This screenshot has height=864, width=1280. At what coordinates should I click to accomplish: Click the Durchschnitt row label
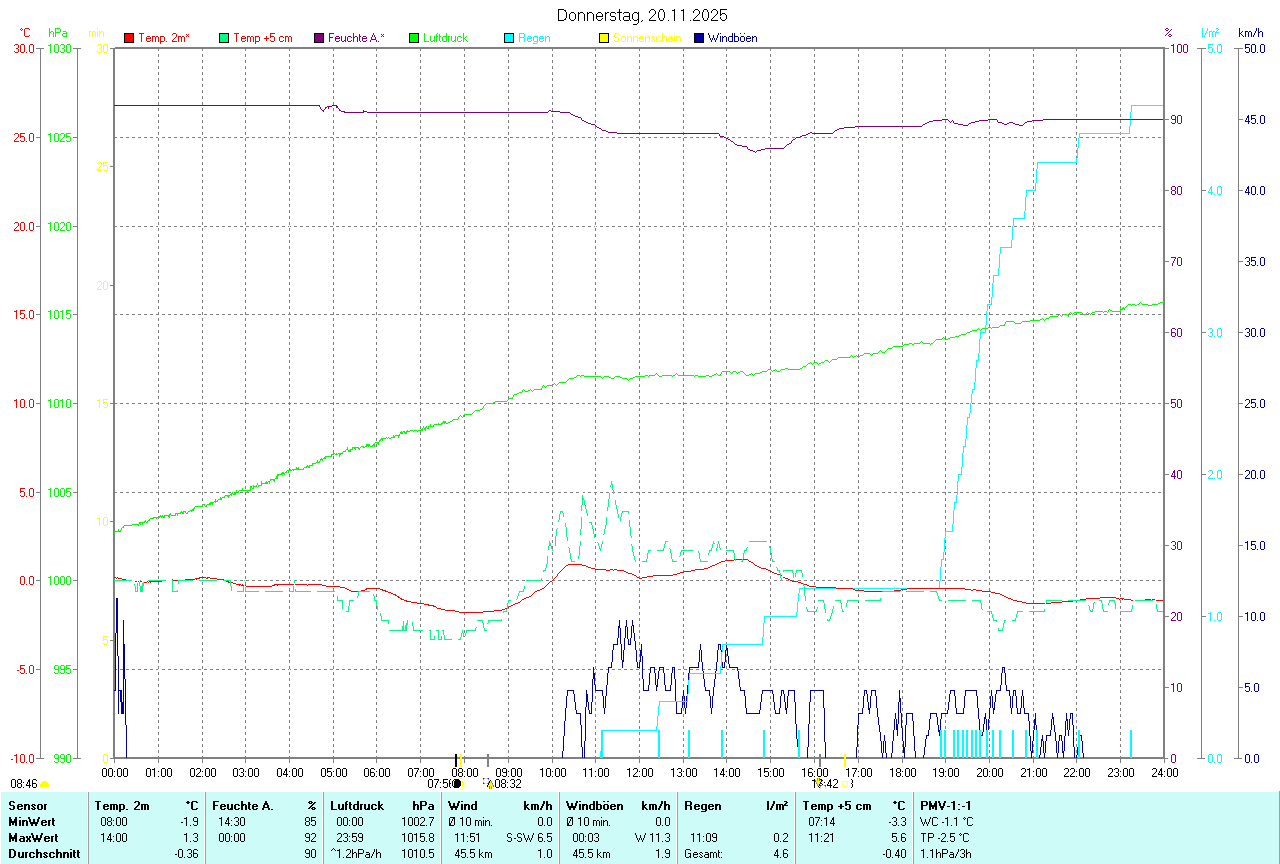pos(41,854)
